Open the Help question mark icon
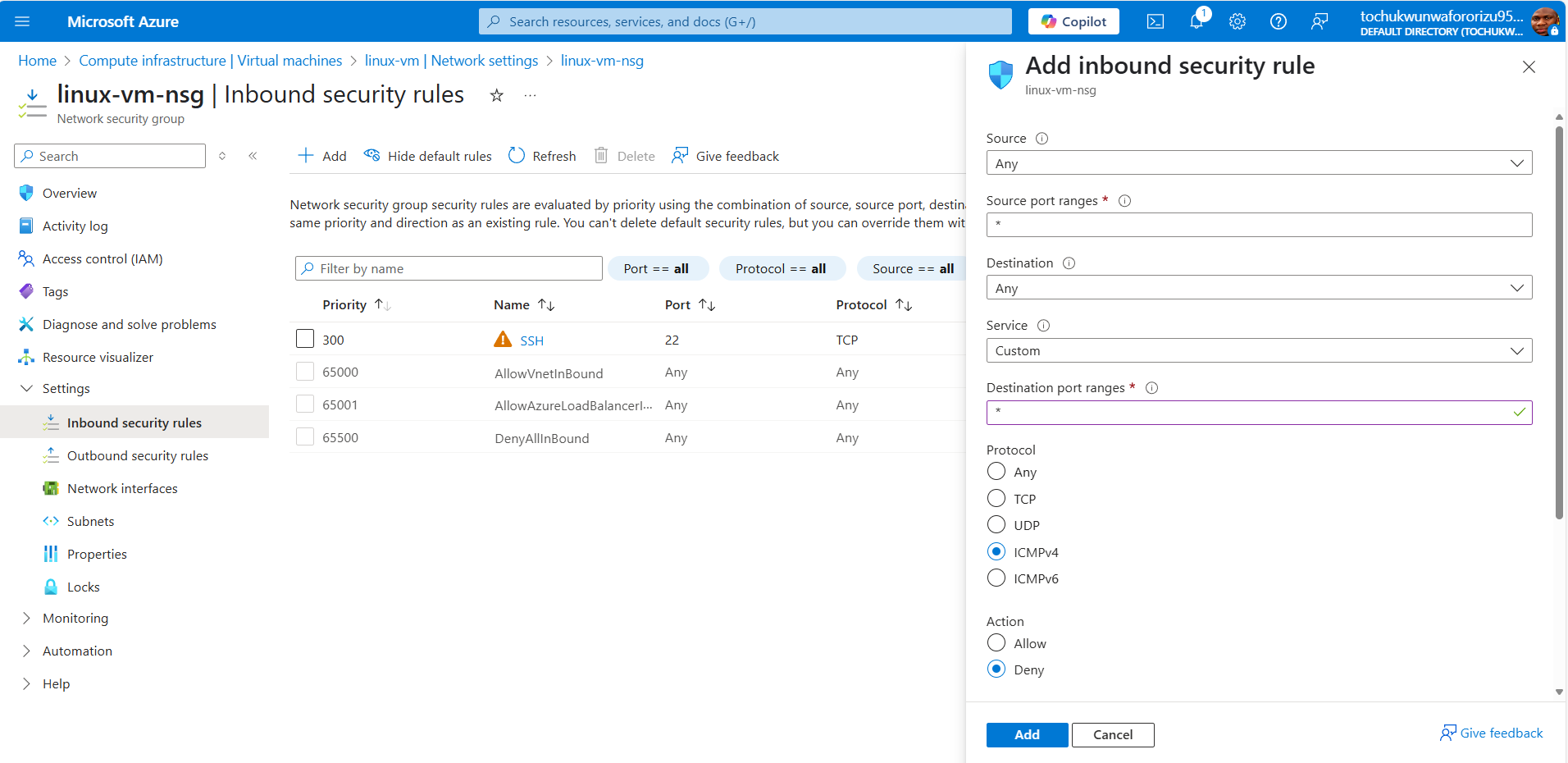This screenshot has height=763, width=1568. tap(1279, 21)
